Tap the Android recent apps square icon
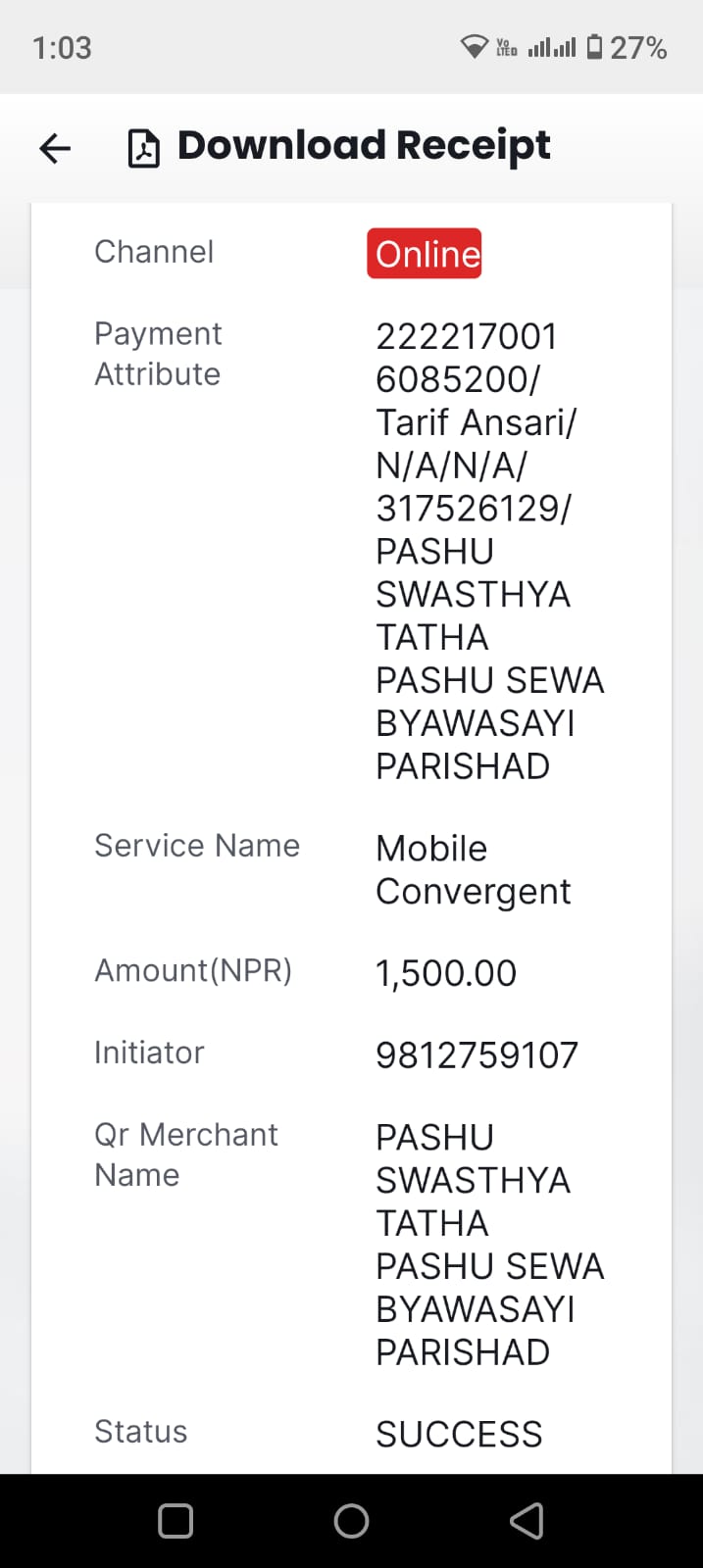This screenshot has height=1568, width=703. (x=176, y=1521)
